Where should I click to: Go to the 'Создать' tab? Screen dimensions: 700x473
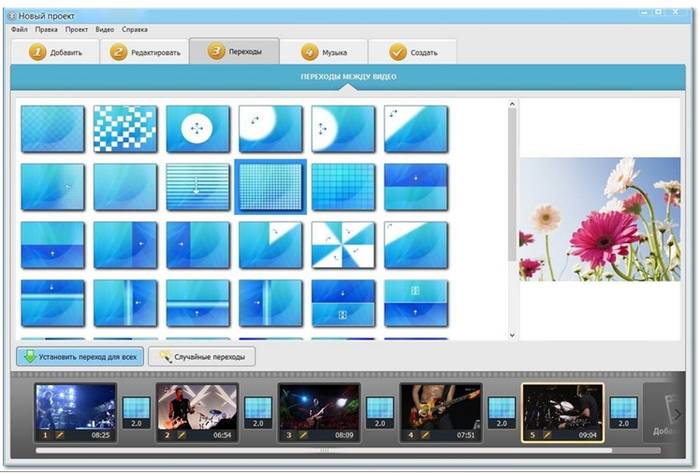(x=412, y=52)
